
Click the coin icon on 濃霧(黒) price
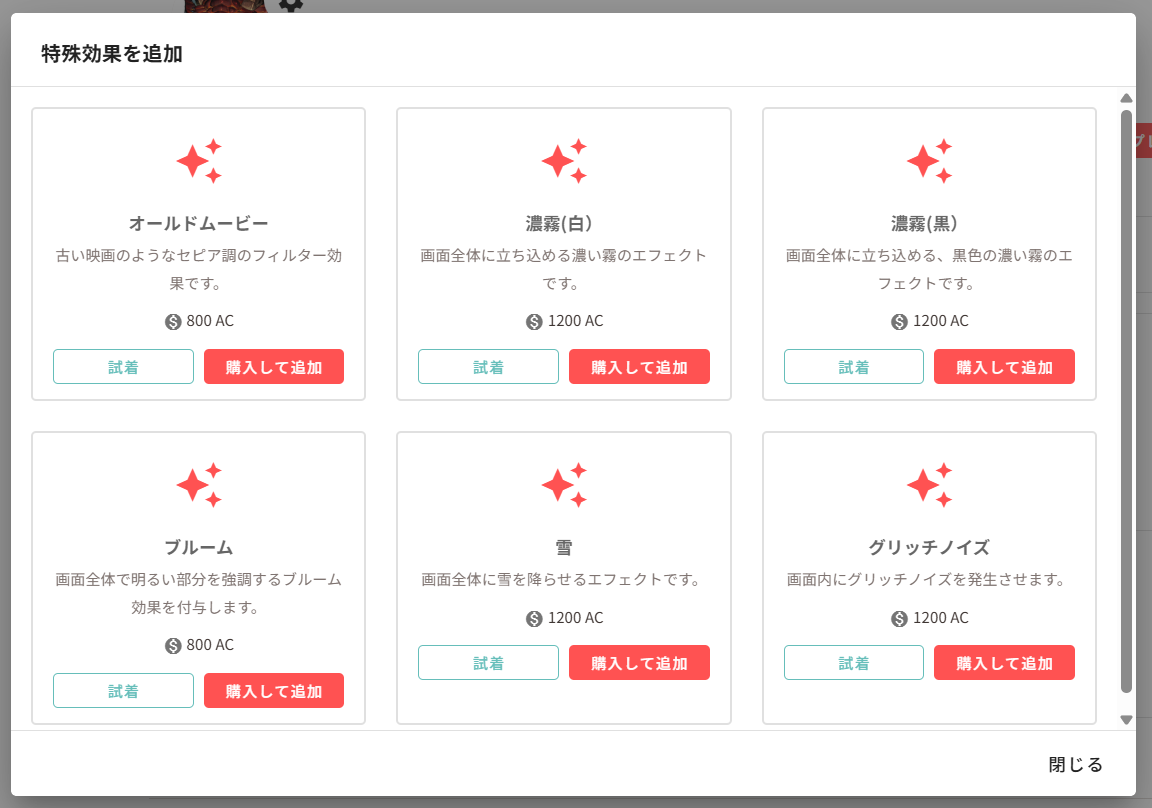tap(899, 322)
